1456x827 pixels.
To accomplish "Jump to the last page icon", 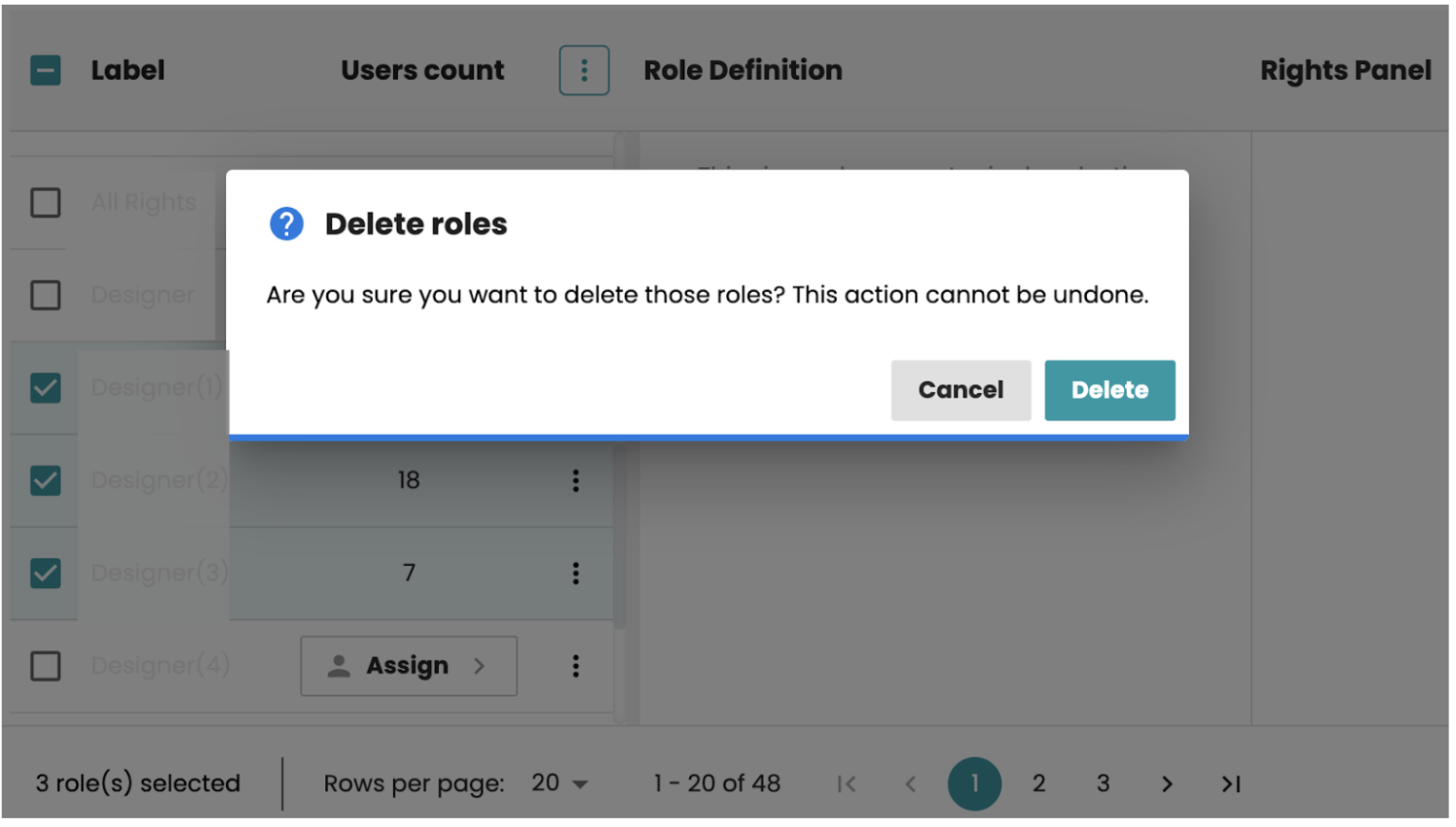I will 1231,784.
